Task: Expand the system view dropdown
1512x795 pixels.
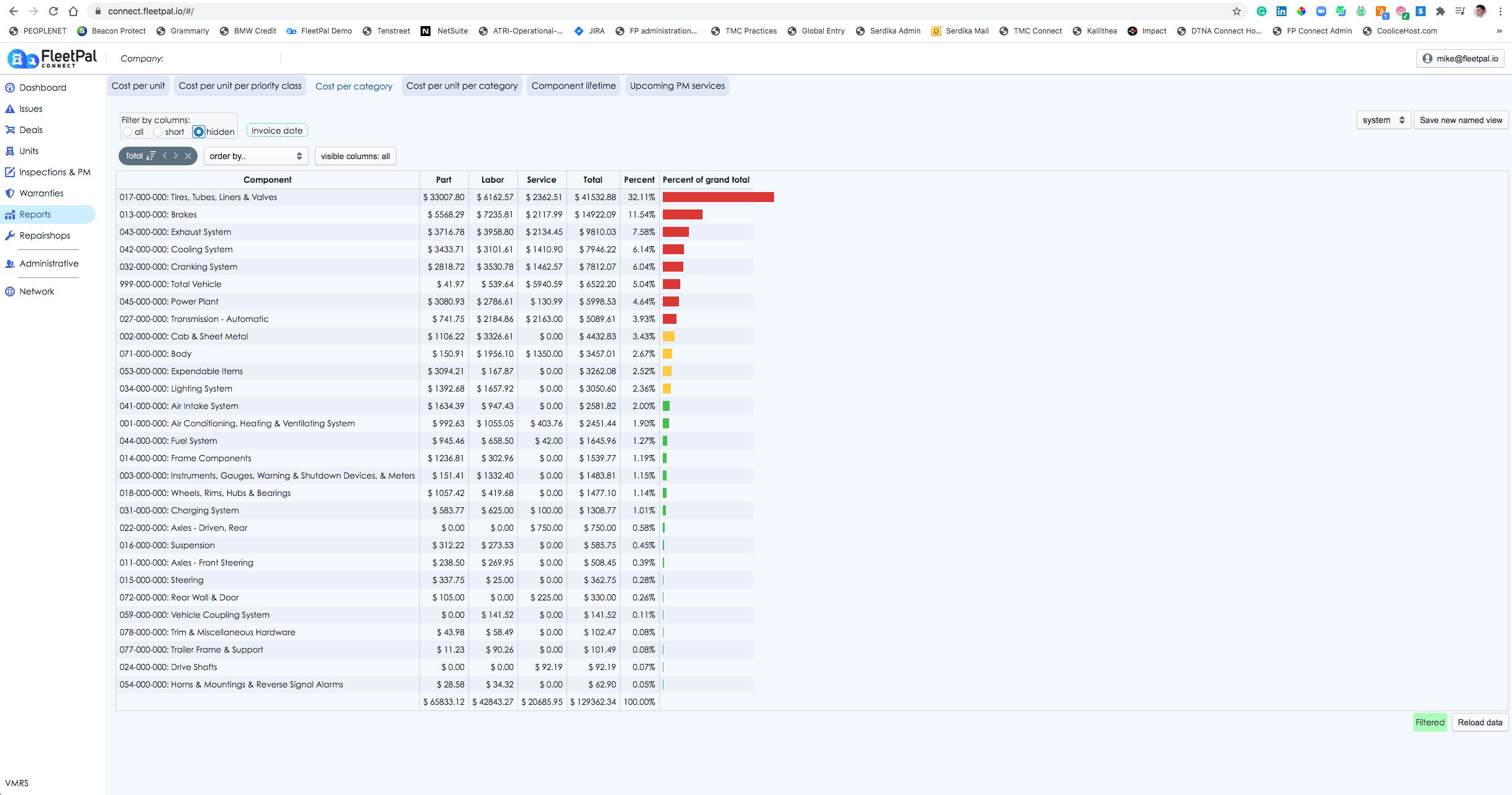Action: click(x=1383, y=120)
